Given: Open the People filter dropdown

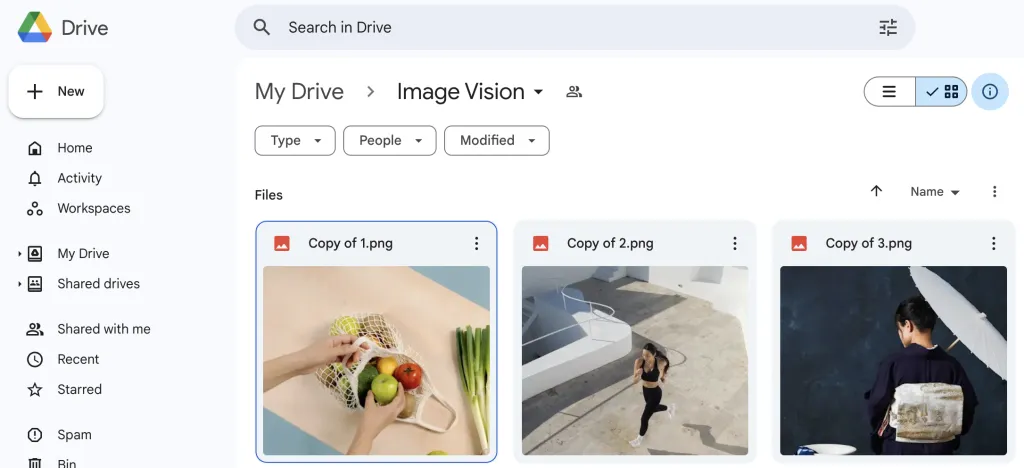Looking at the screenshot, I should click(389, 141).
